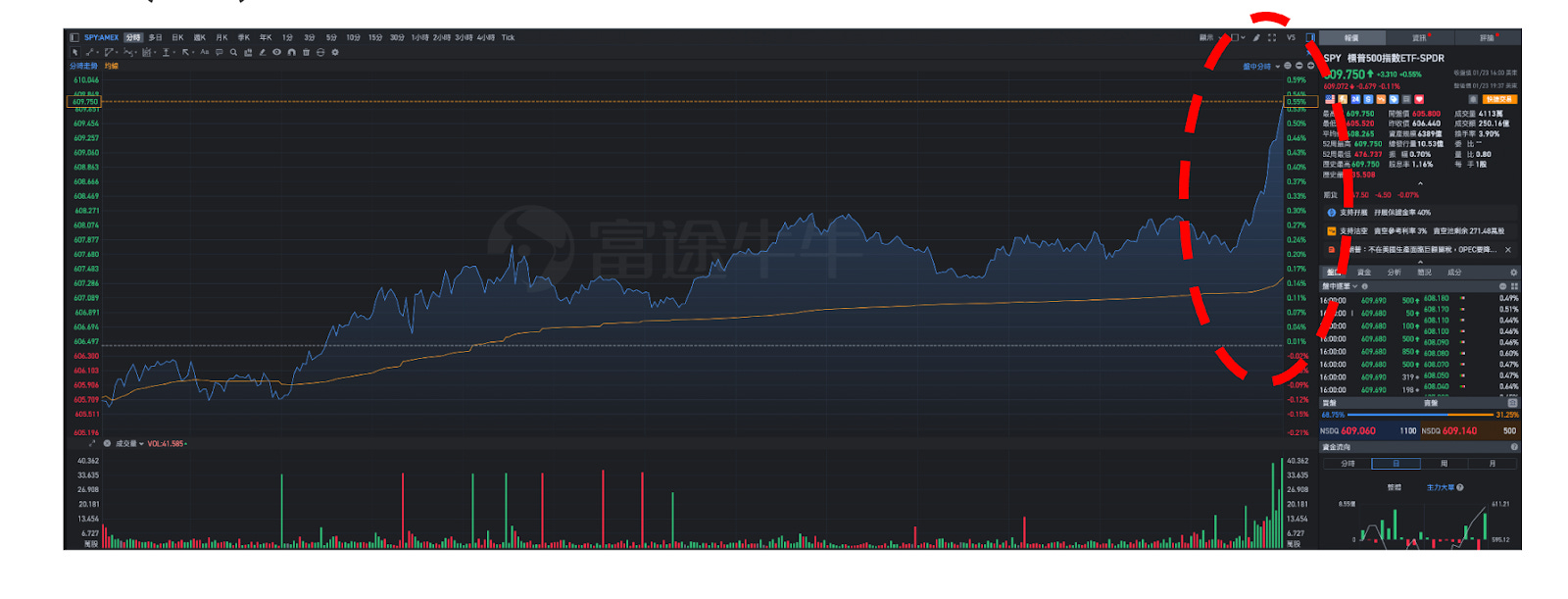1568x599 pixels.
Task: Activate the magnifier zoom tool
Action: pos(233,52)
